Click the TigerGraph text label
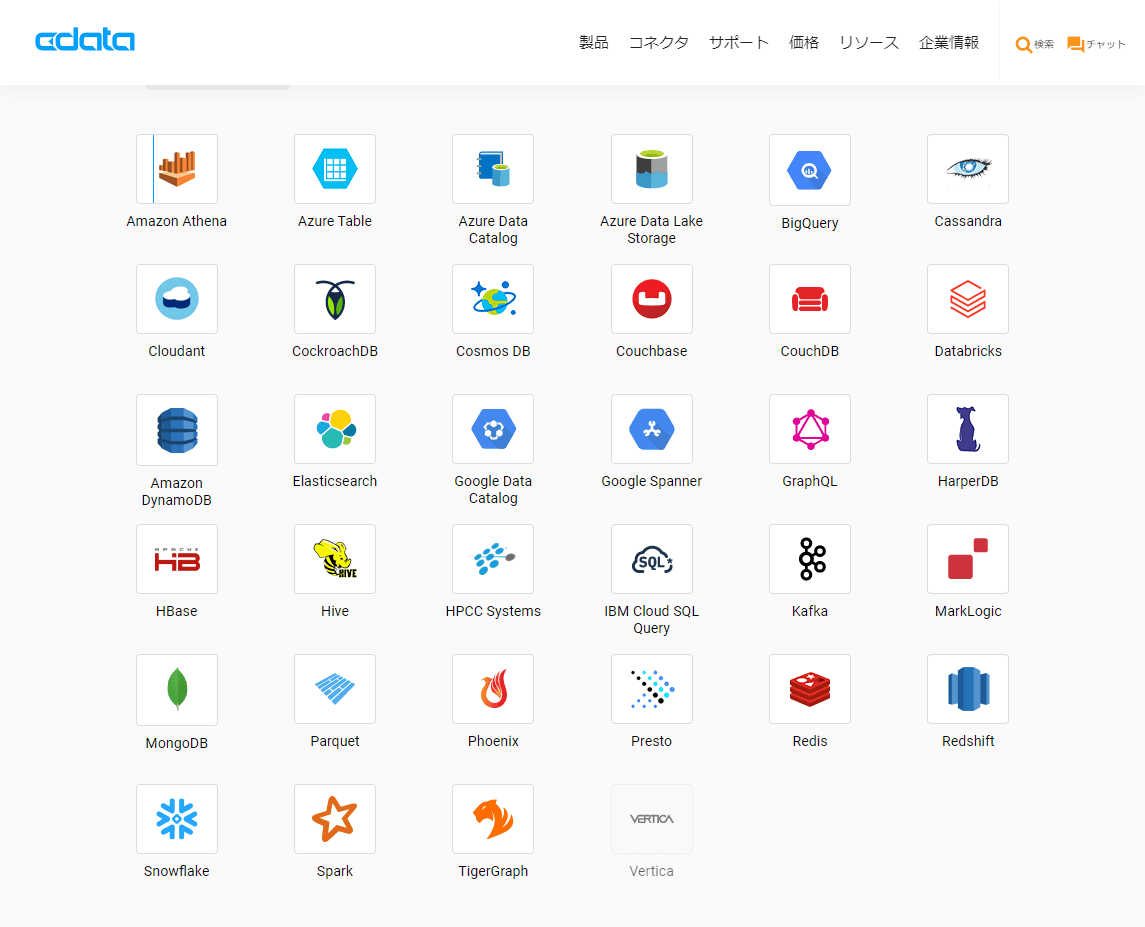The width and height of the screenshot is (1145, 927). (493, 871)
